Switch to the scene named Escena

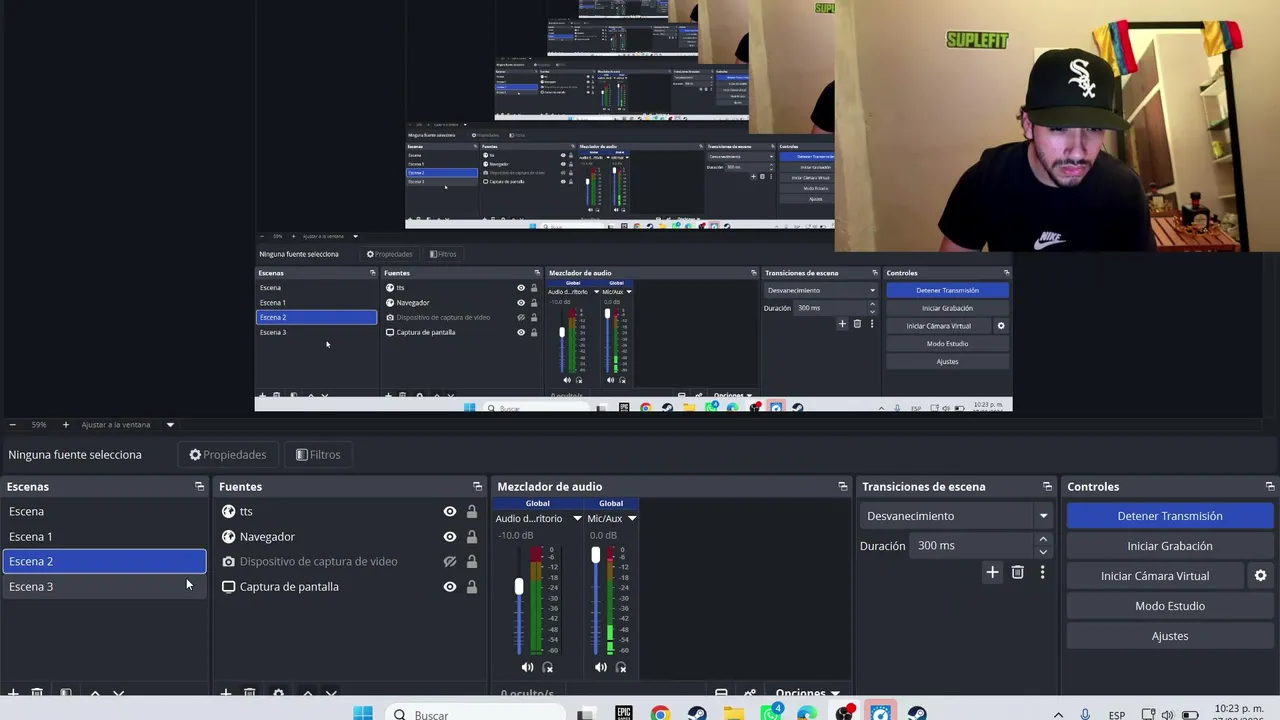click(104, 511)
